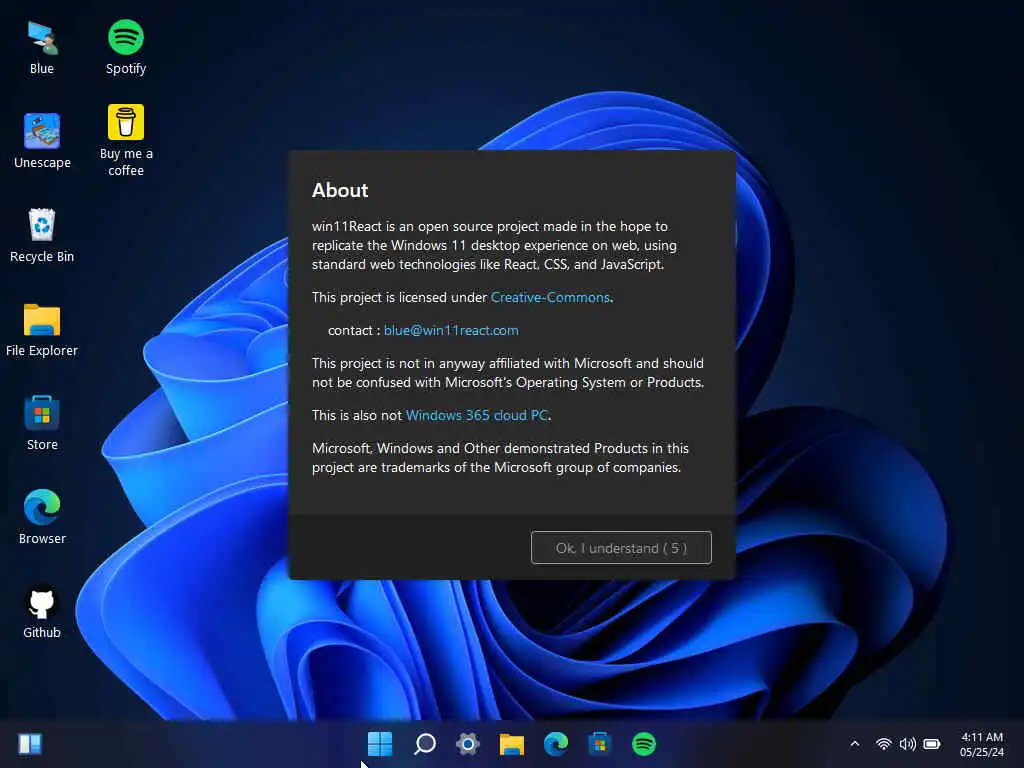Open the Wi-Fi network tray icon
The image size is (1024, 768).
point(884,744)
